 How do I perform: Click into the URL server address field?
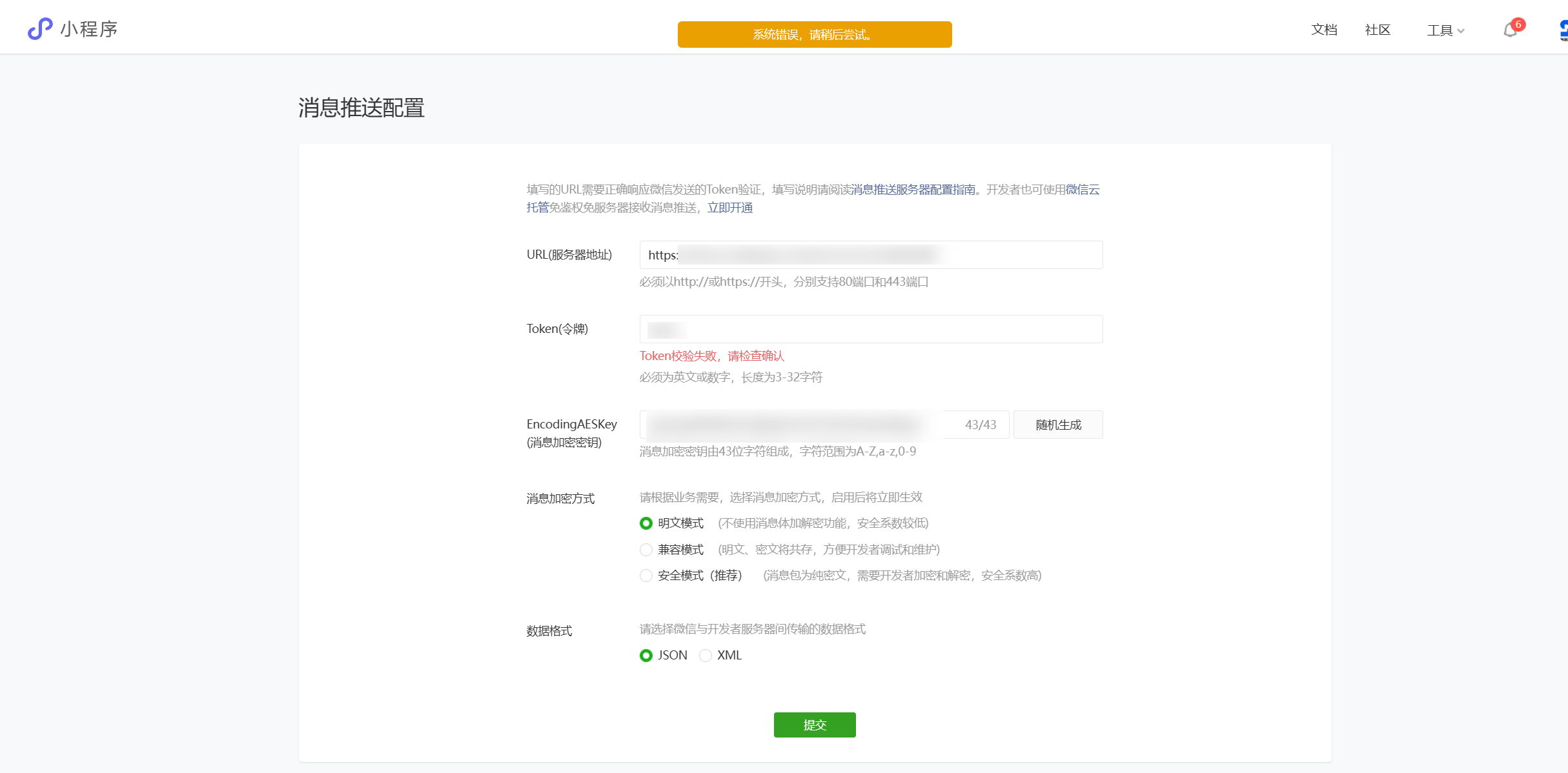(x=870, y=255)
